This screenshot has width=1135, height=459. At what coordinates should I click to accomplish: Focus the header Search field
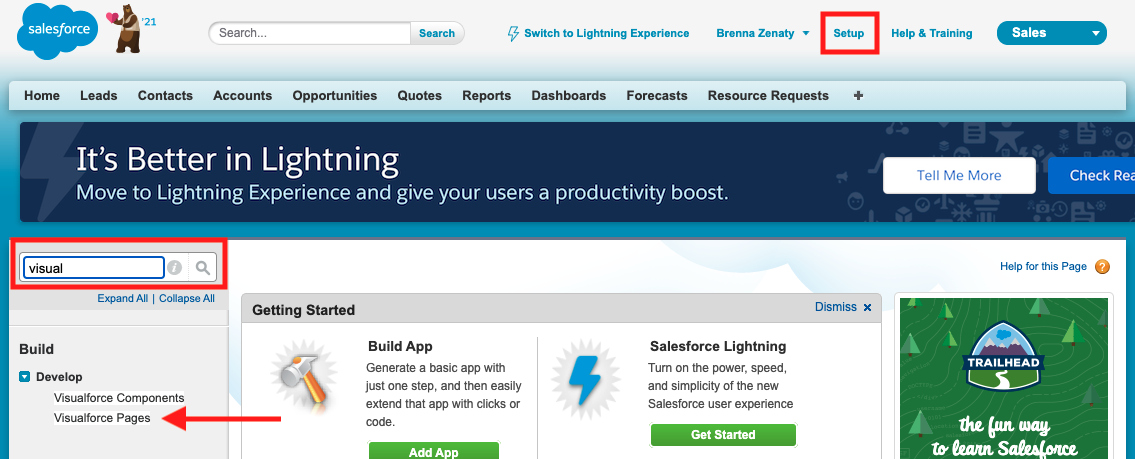pos(310,33)
